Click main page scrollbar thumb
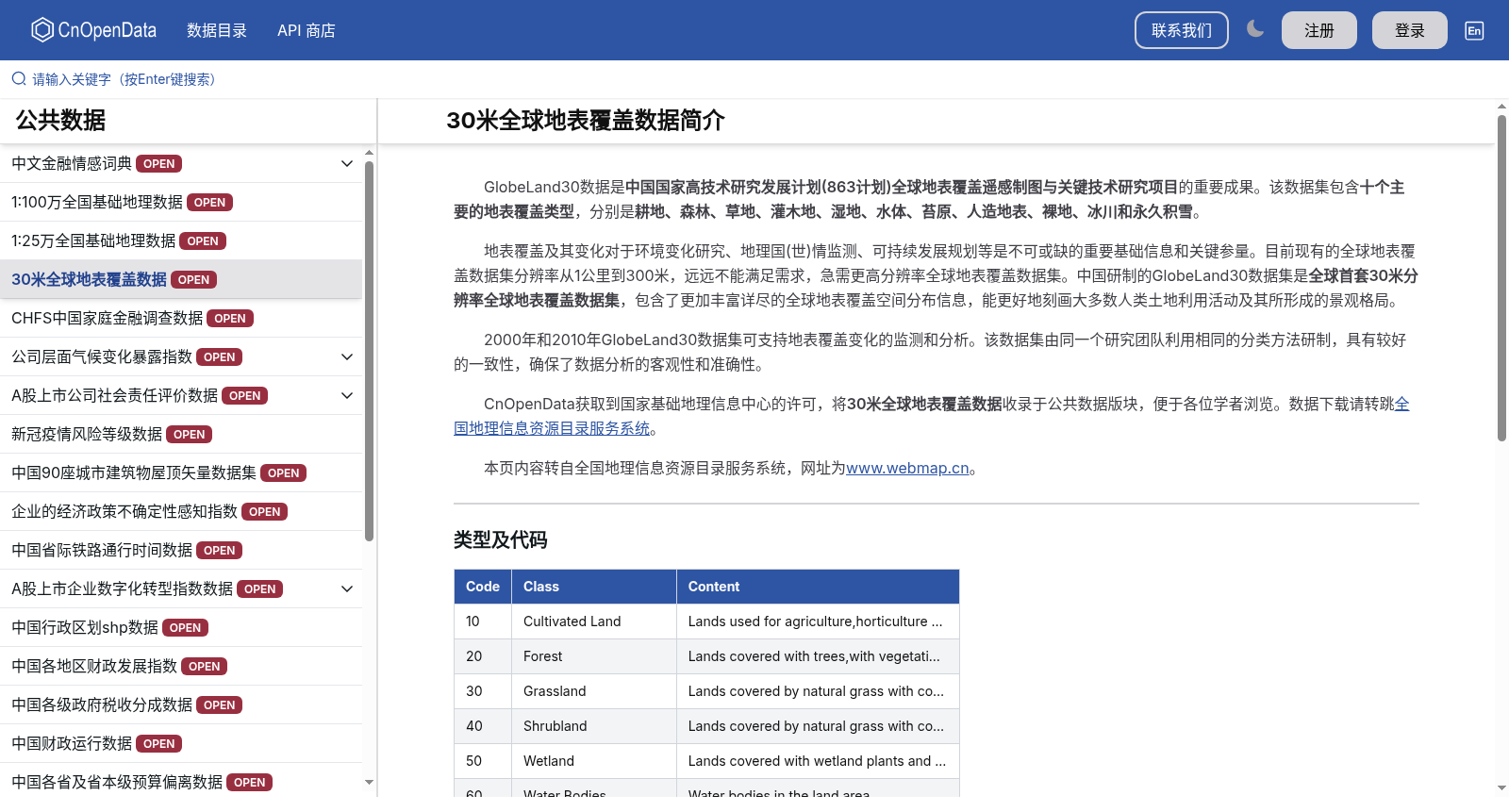Screen dimensions: 1509x812 (x=1501, y=278)
